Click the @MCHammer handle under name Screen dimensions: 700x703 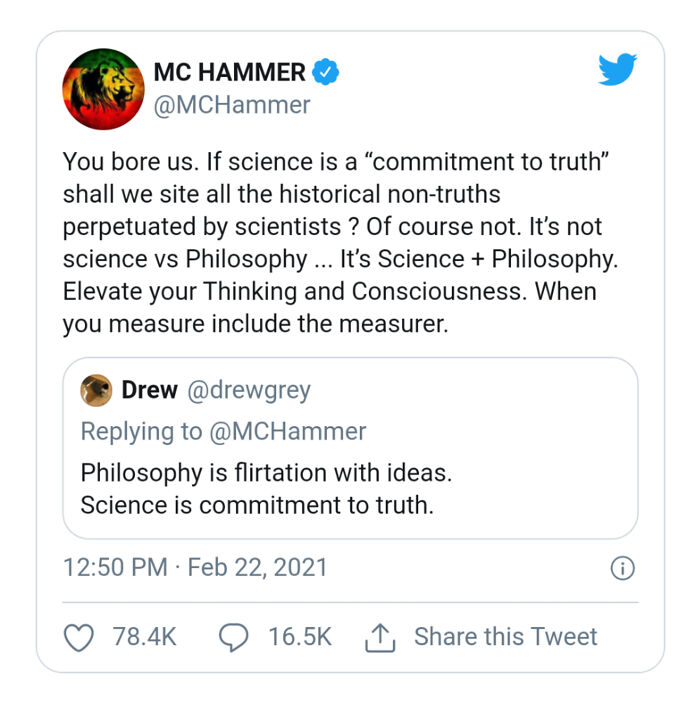(231, 104)
